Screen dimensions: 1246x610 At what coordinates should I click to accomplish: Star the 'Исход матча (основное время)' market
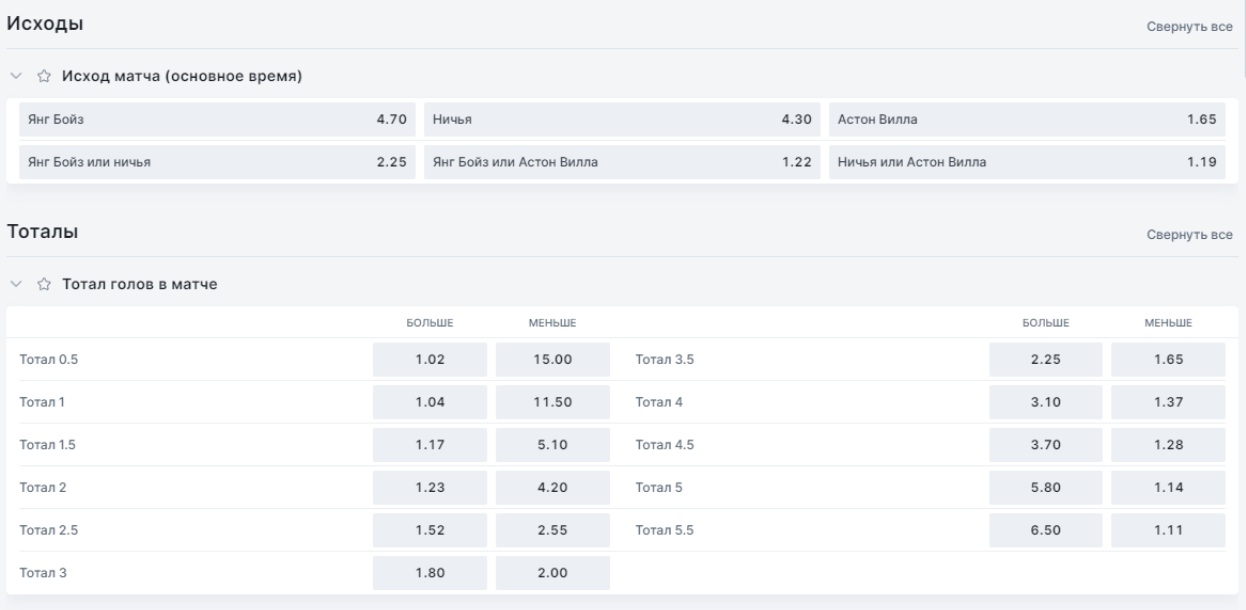tap(44, 76)
